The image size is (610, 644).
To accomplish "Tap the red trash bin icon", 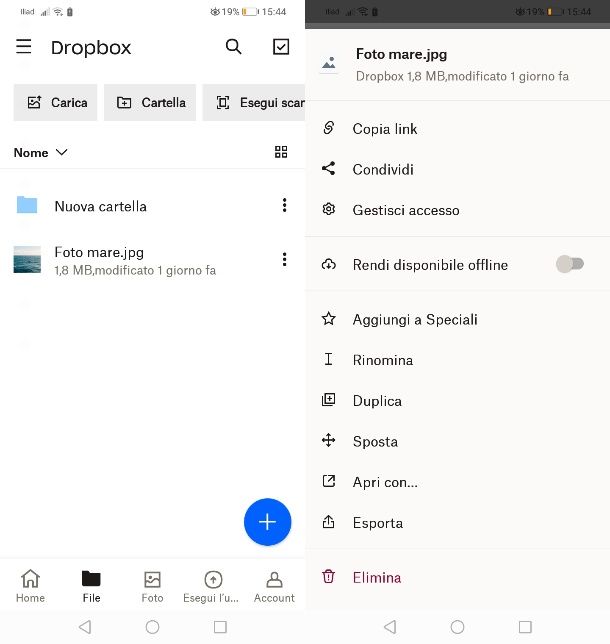I will 329,577.
